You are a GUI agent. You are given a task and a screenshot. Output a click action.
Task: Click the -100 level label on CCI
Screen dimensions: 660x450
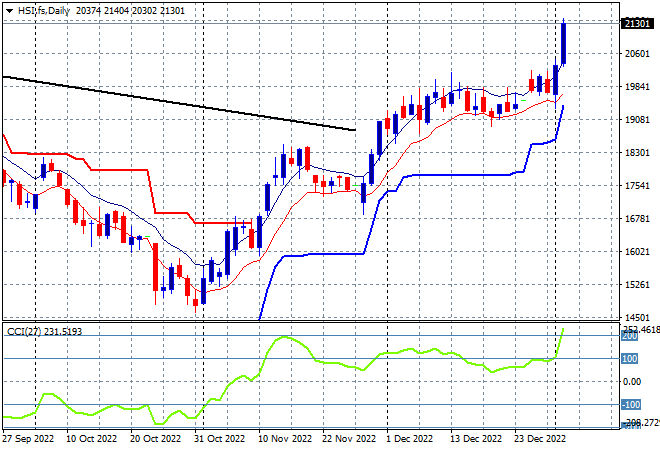(x=631, y=405)
